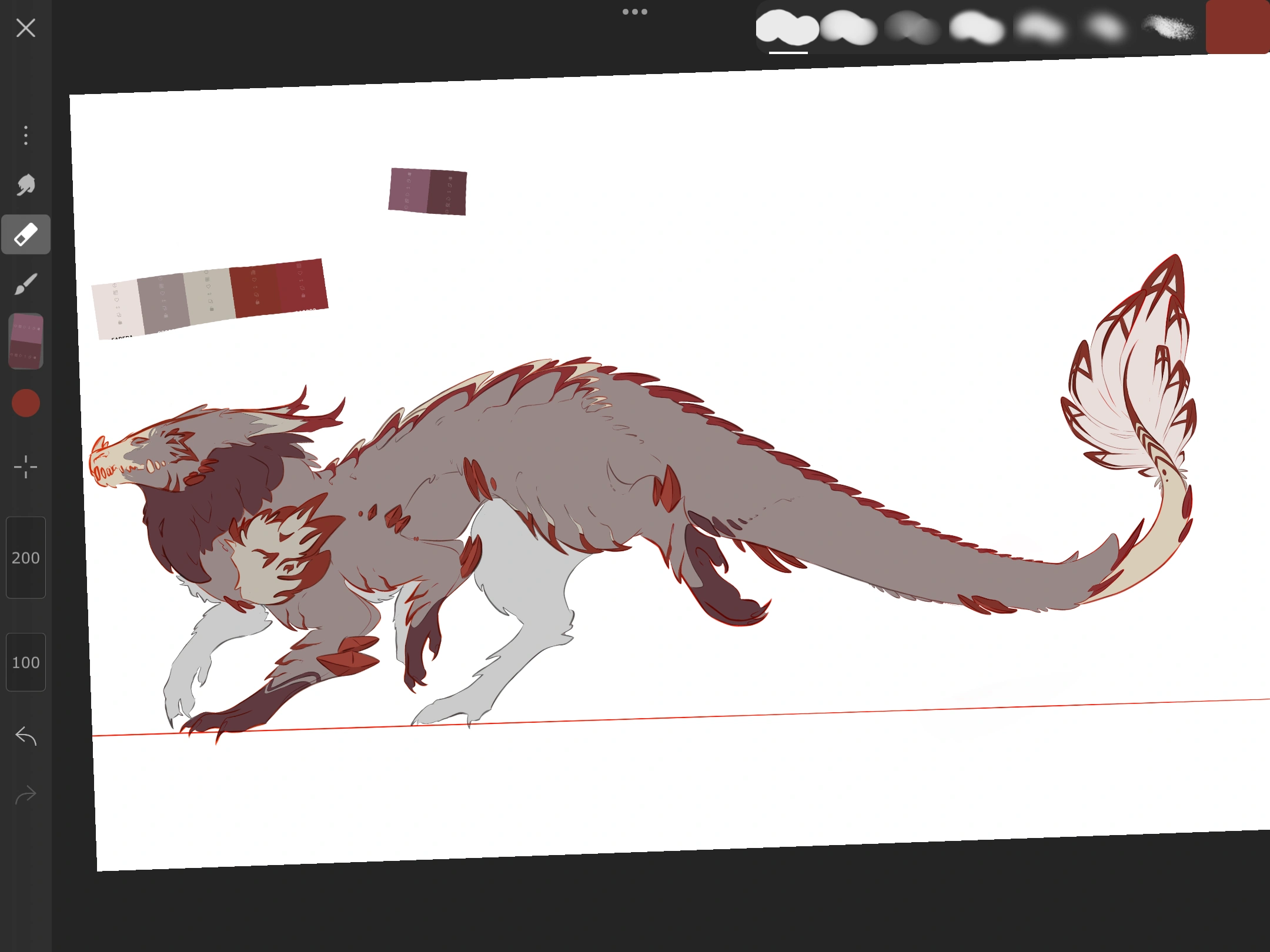Tap the opacity 100 box

25,662
